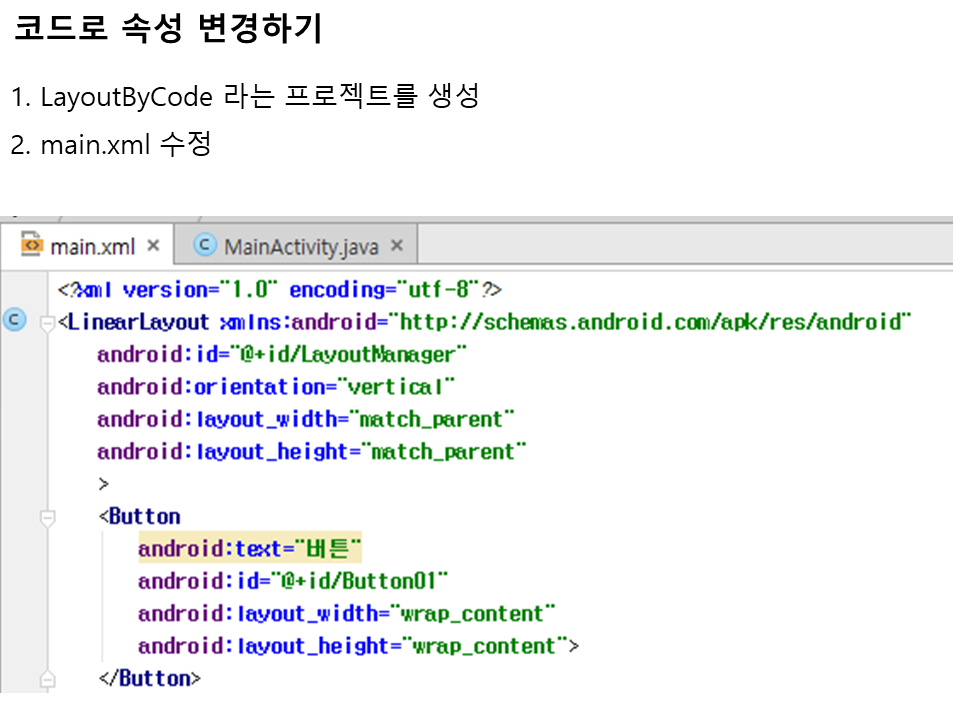960x720 pixels.
Task: Click the @+id/LayoutManager id value
Action: pyautogui.click(x=349, y=354)
